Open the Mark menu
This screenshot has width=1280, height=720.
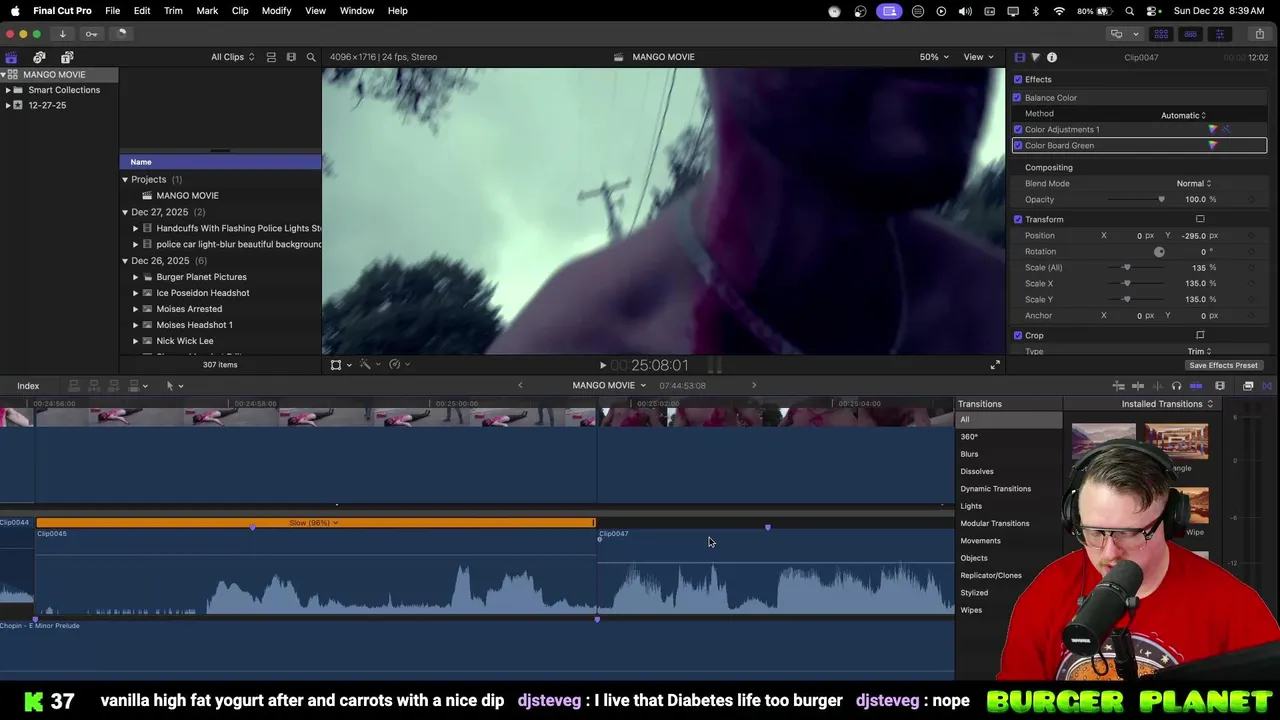click(x=207, y=11)
